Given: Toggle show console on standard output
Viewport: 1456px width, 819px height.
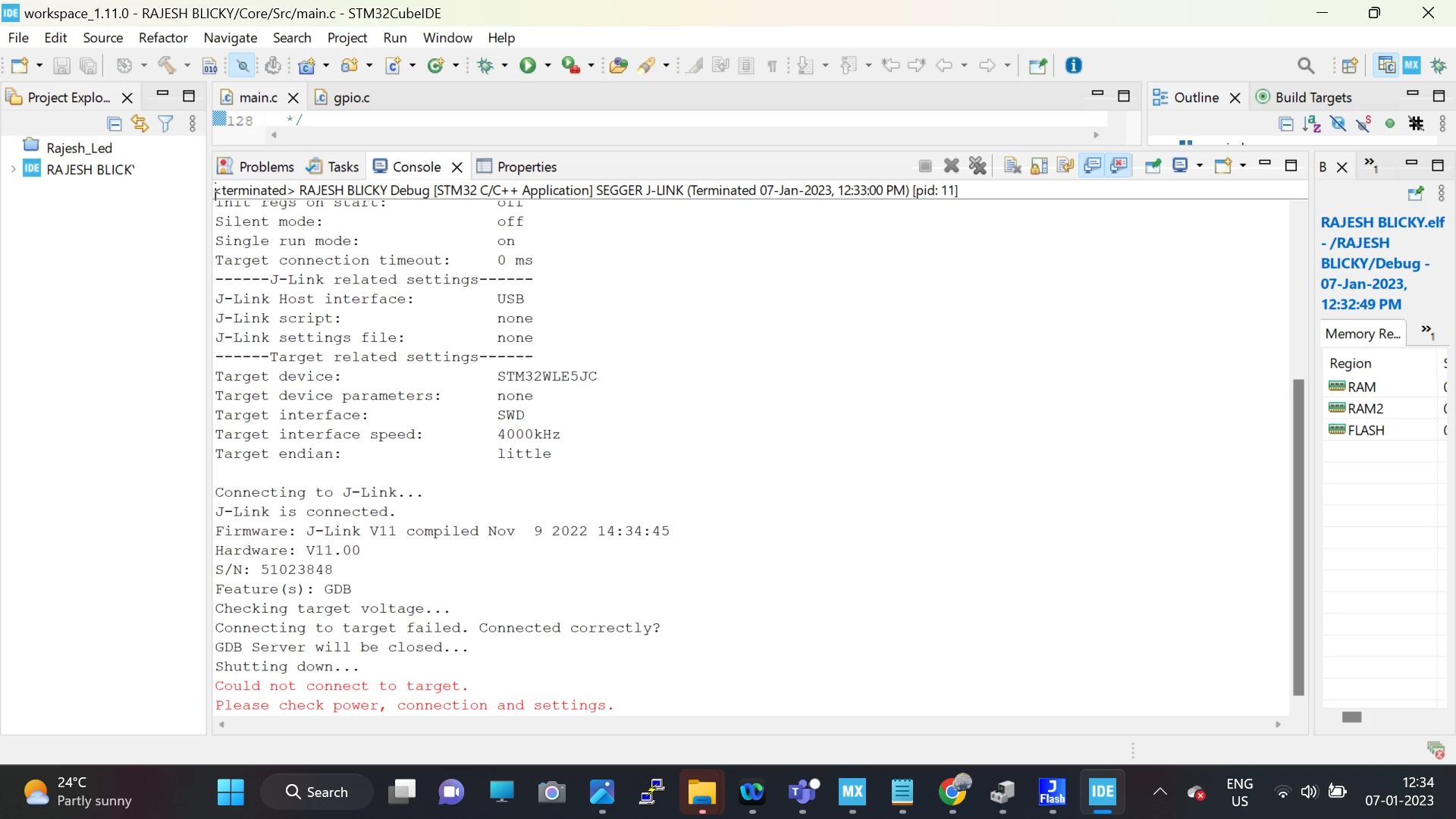Looking at the screenshot, I should click(1093, 166).
